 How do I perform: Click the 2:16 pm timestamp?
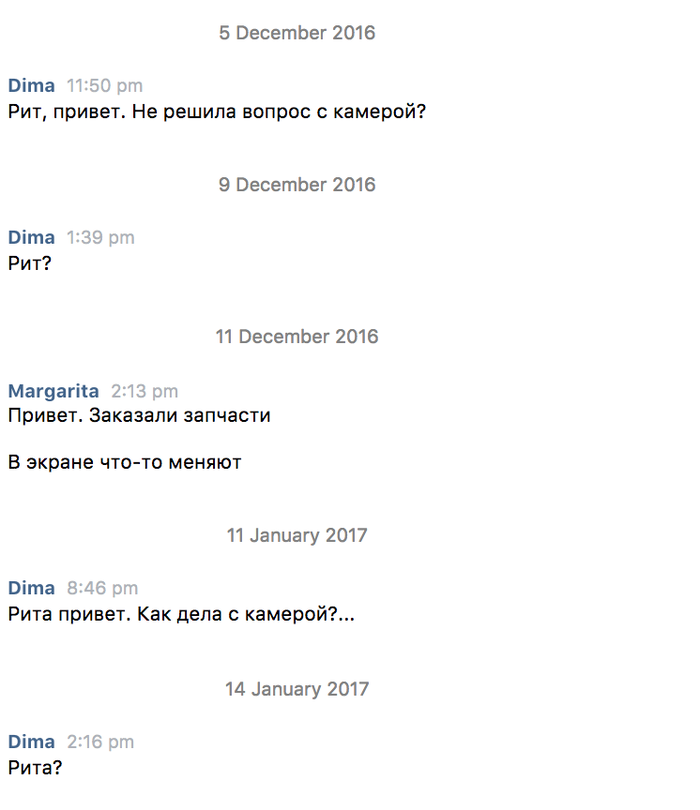point(100,742)
